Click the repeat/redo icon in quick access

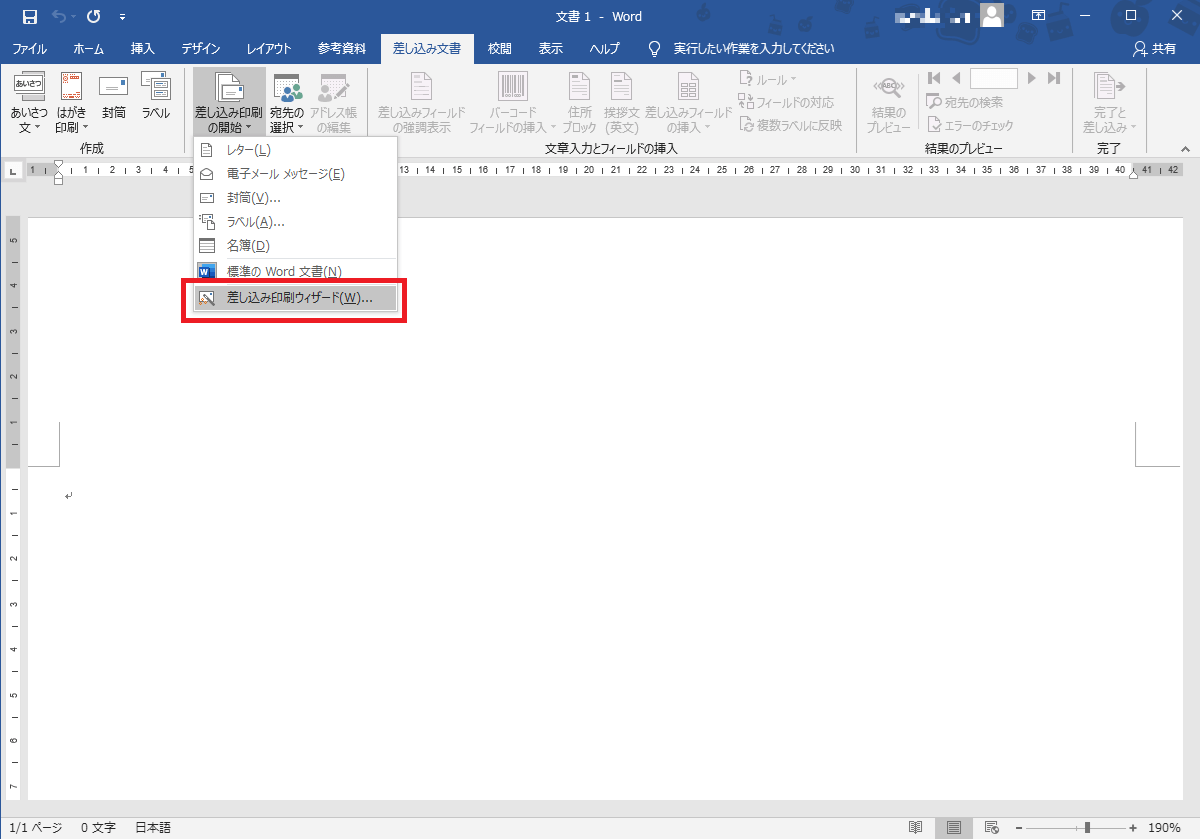tap(93, 16)
